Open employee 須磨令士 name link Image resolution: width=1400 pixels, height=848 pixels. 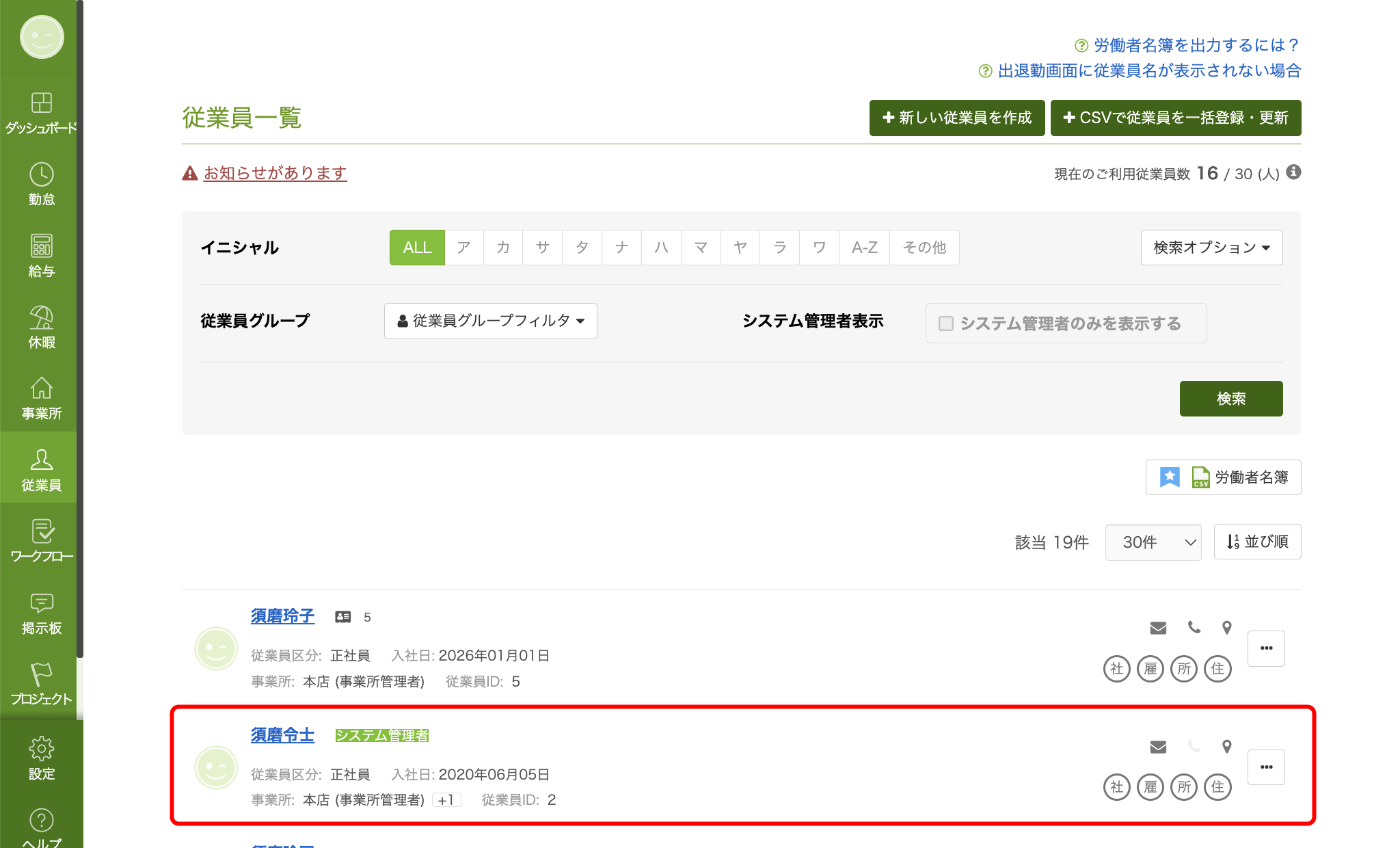click(282, 735)
